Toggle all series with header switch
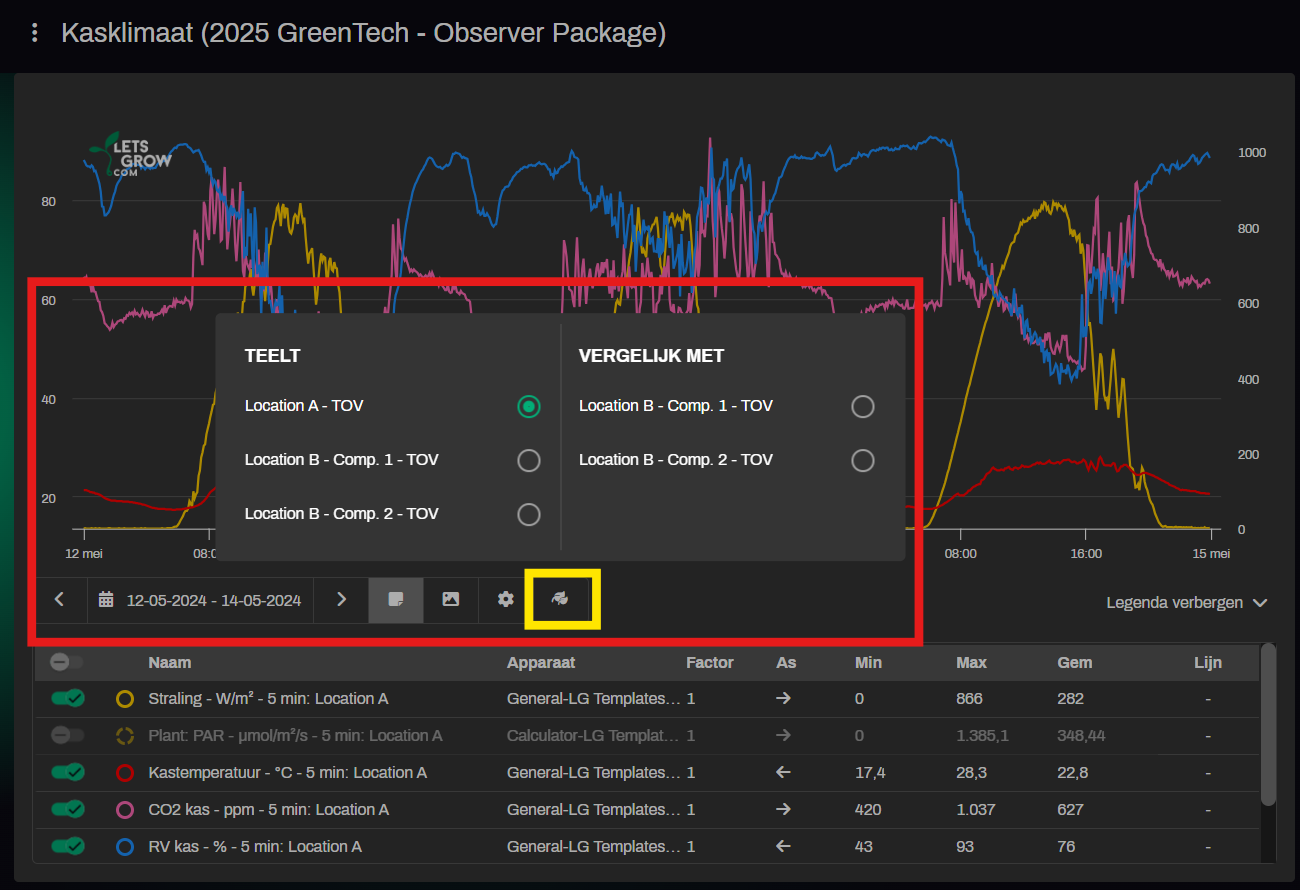This screenshot has height=890, width=1300. [x=68, y=662]
